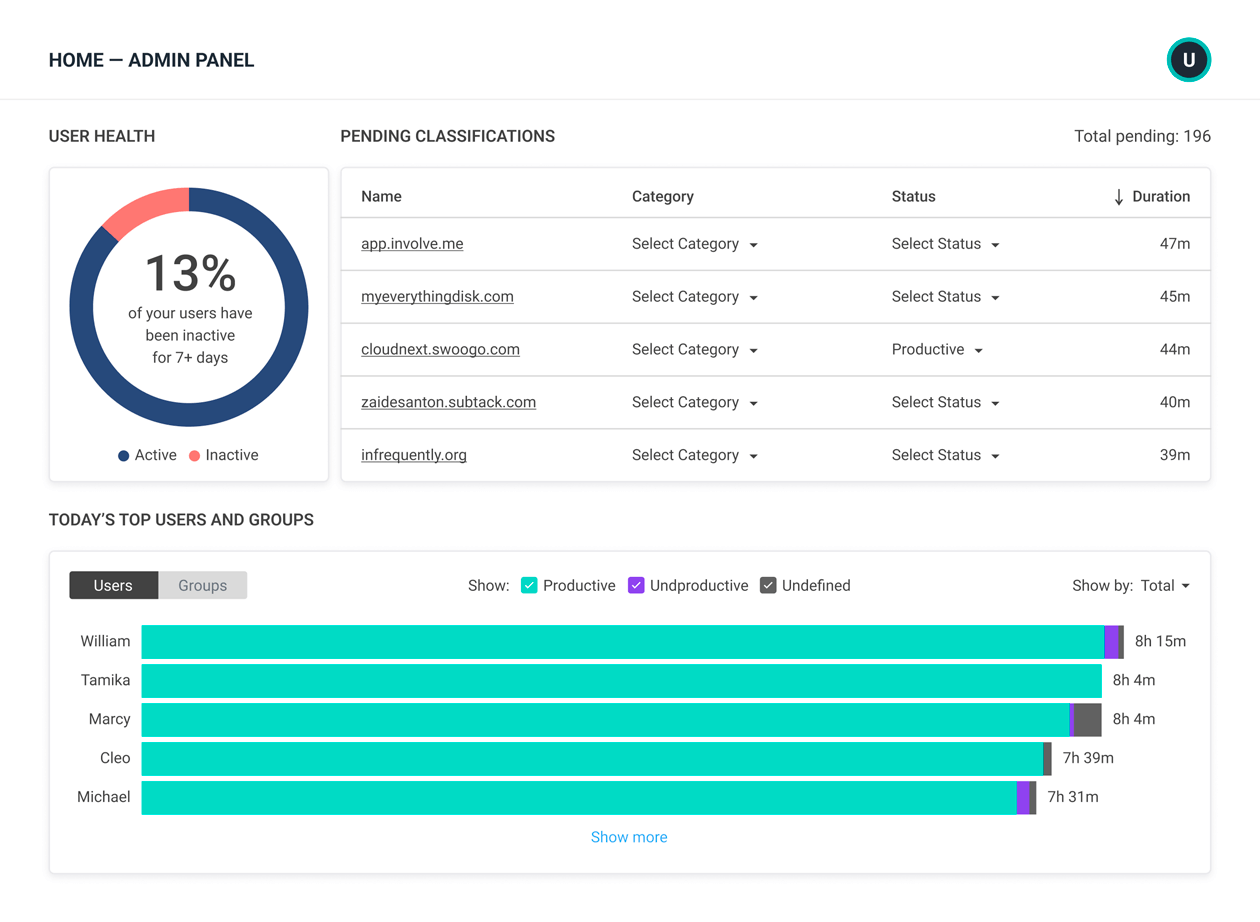Click the gray undefined segment in Marcy's bar
1260x922 pixels.
pyautogui.click(x=1087, y=720)
